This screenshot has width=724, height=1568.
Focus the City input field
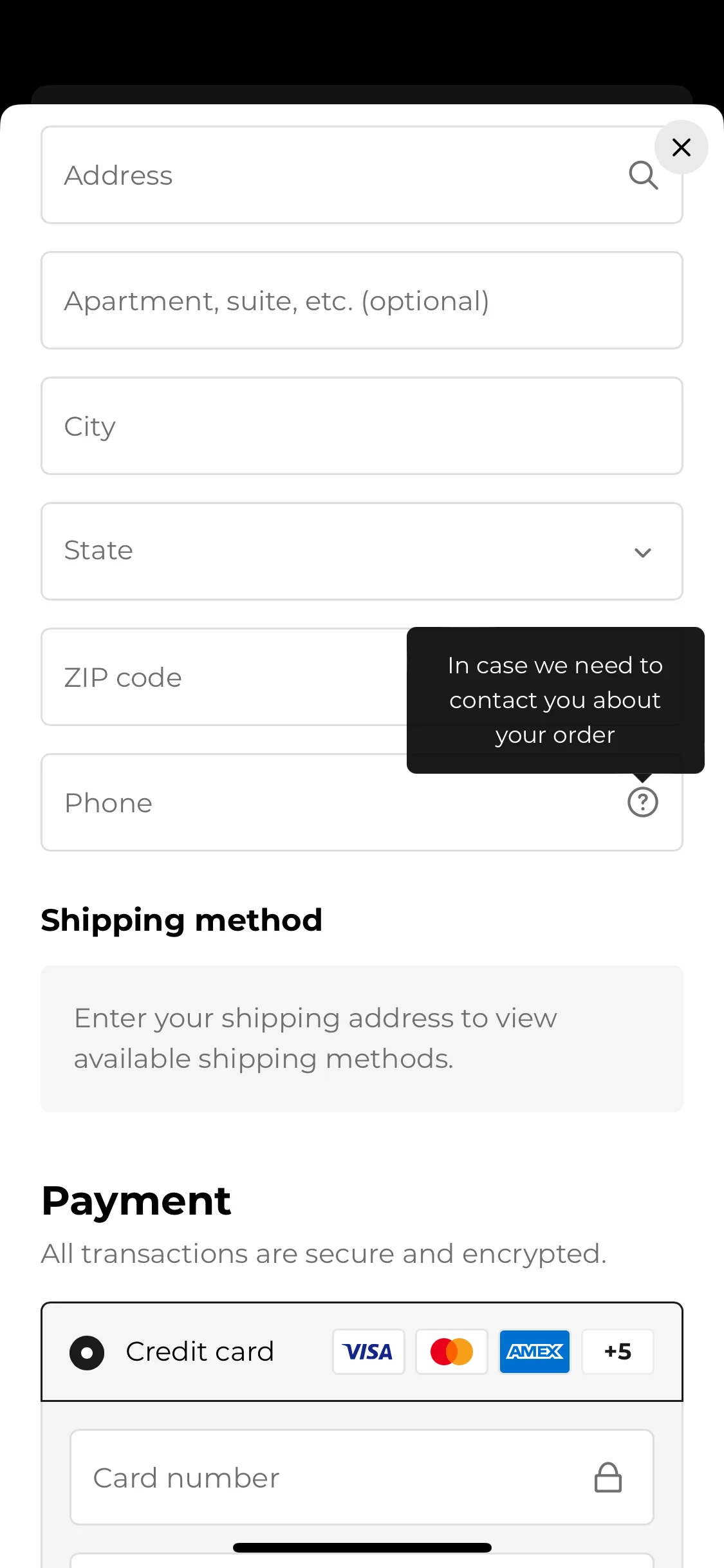click(x=362, y=426)
